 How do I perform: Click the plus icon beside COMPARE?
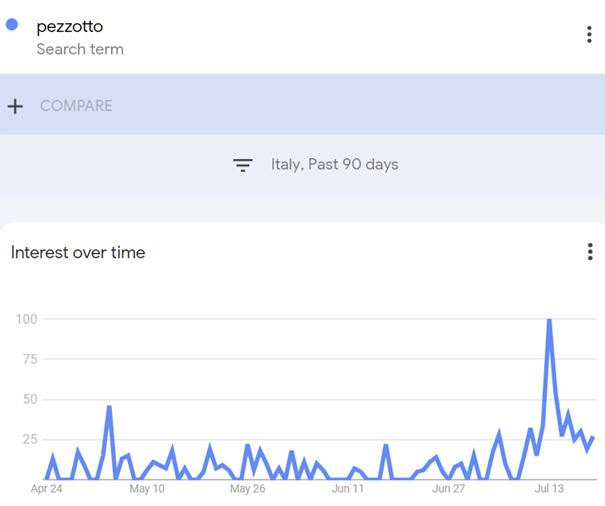tap(15, 106)
